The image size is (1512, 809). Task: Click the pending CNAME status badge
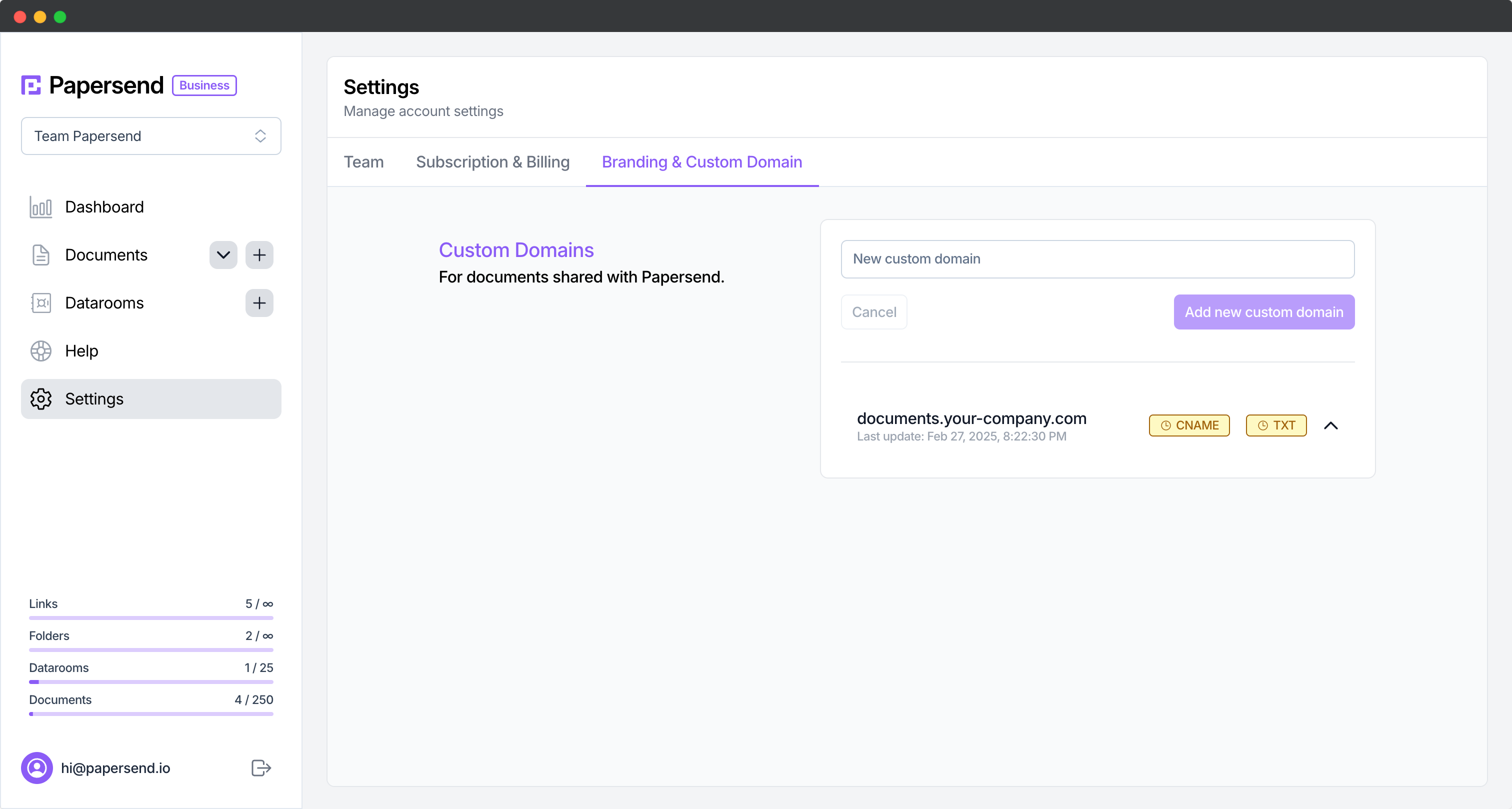pos(1188,425)
